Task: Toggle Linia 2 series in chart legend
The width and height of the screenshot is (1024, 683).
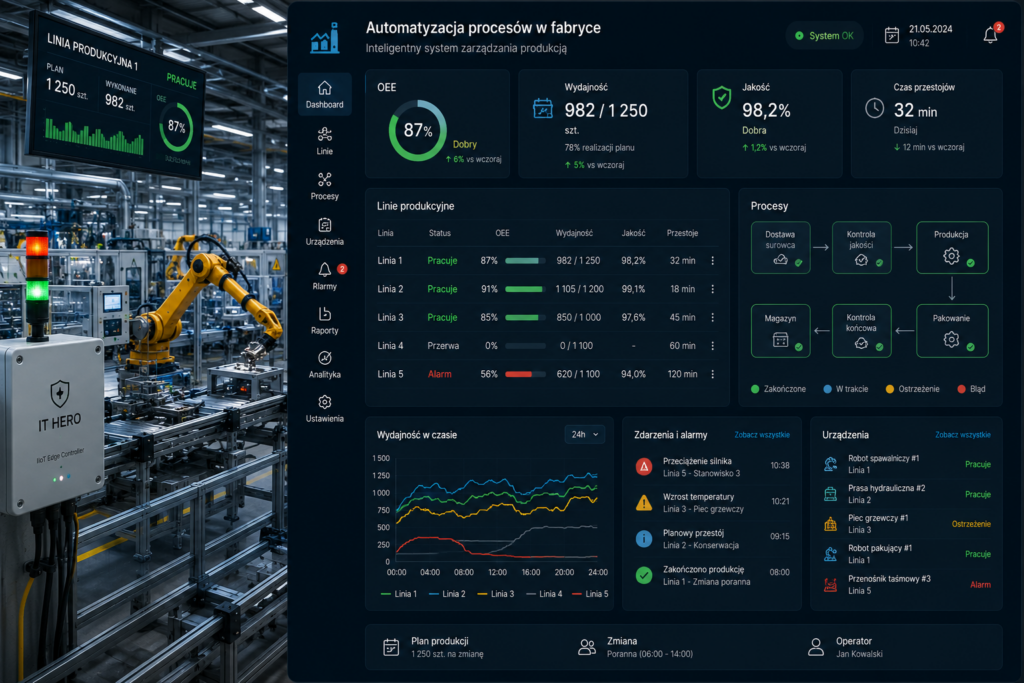Action: coord(447,594)
